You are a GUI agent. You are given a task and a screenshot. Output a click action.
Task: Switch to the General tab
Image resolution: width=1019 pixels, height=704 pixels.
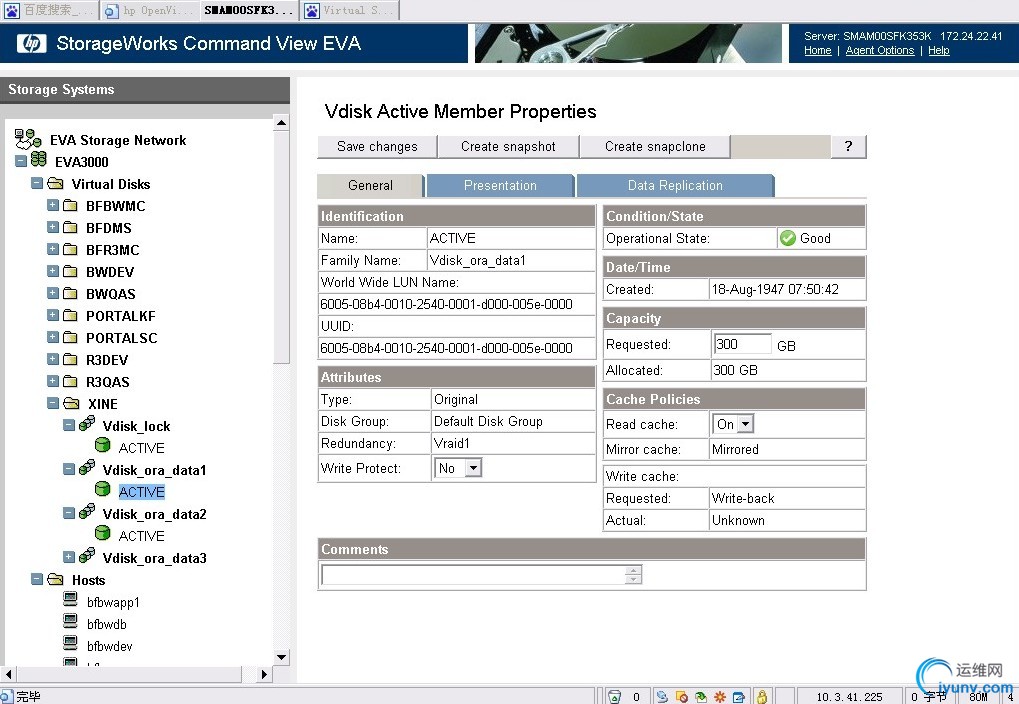click(x=370, y=185)
